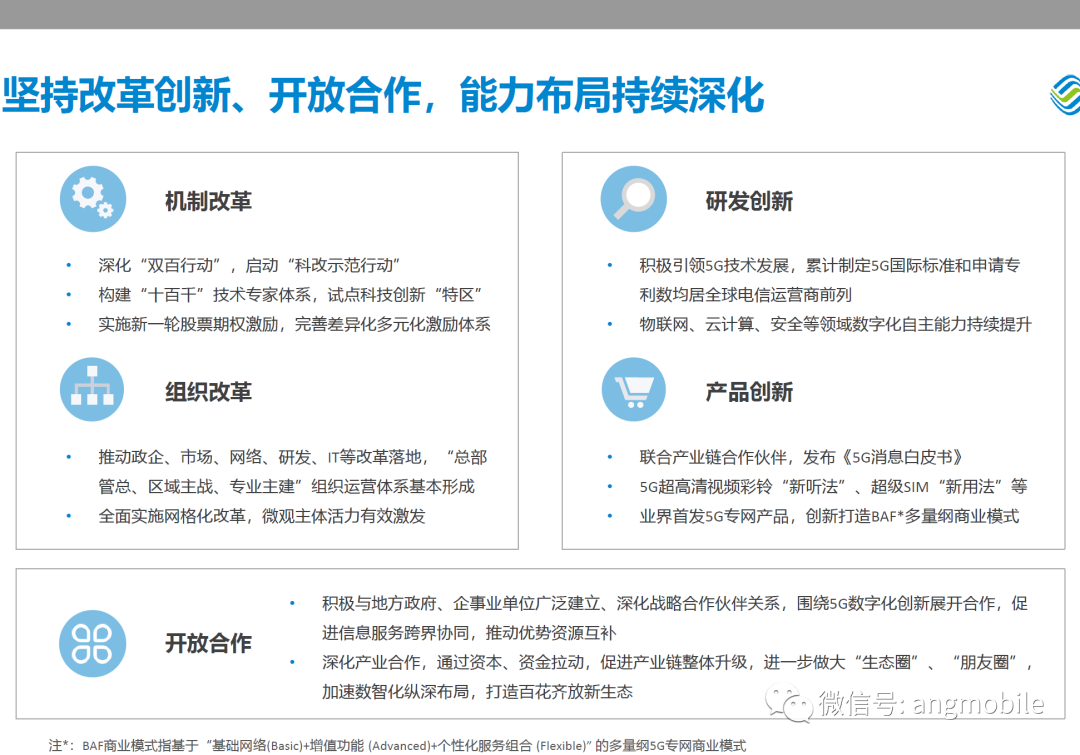Click the 开放合作 heading
Viewport: 1080px width, 755px height.
pyautogui.click(x=208, y=643)
